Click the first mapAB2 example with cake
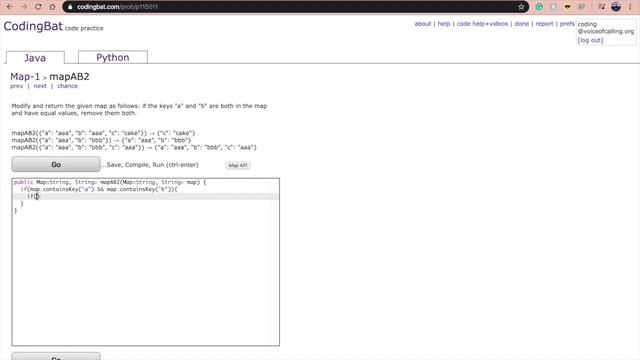This screenshot has width=640, height=360. coord(103,133)
